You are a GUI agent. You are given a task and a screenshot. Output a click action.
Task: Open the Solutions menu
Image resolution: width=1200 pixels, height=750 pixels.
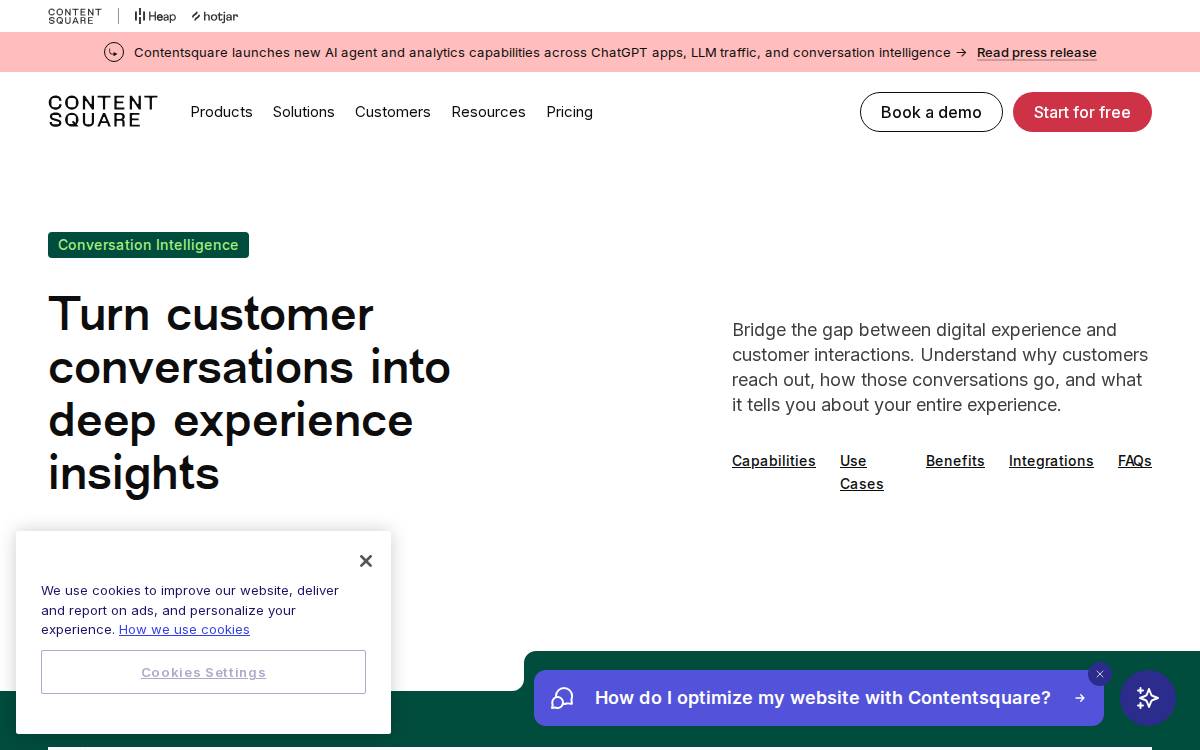point(303,112)
